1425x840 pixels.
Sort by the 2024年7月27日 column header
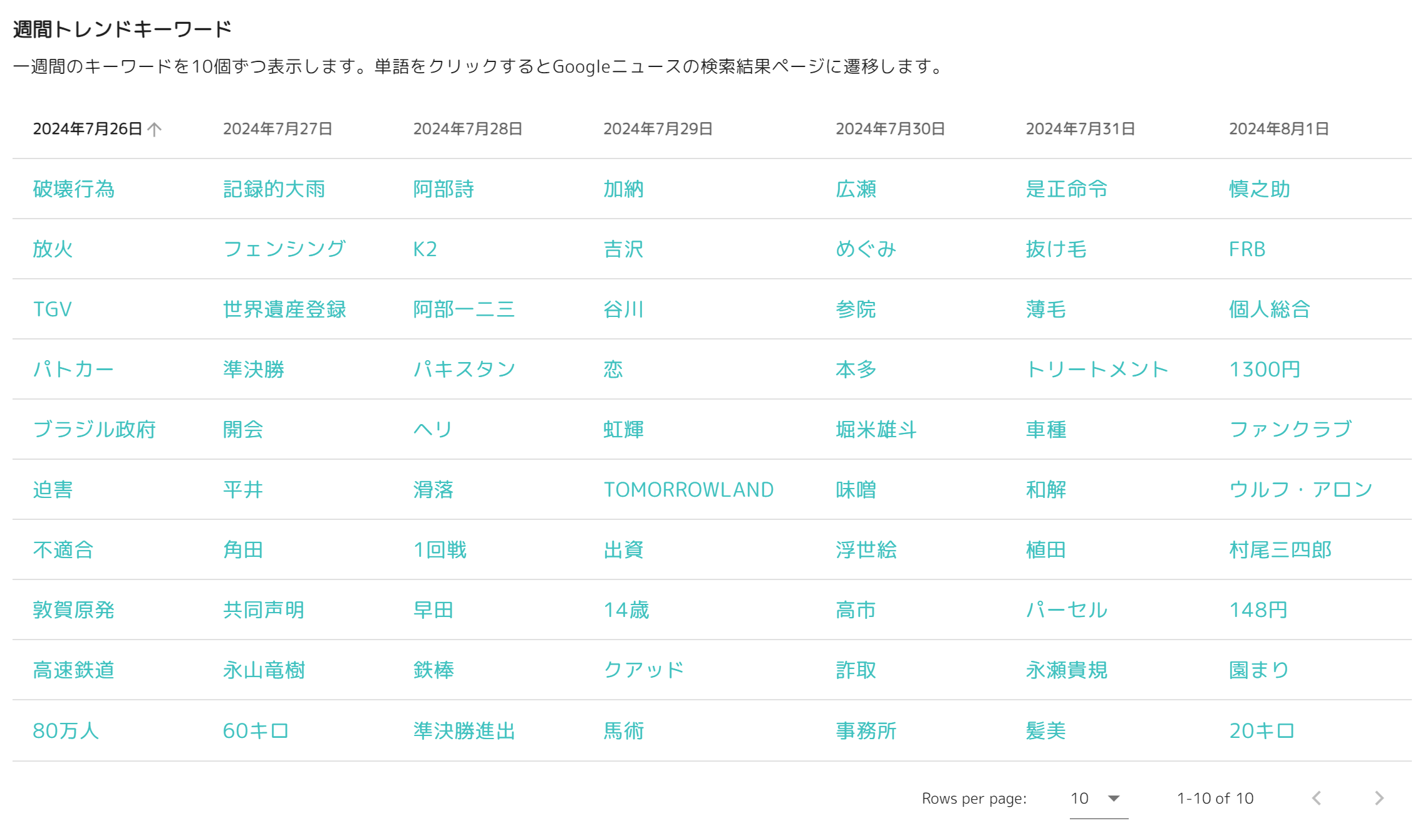277,129
